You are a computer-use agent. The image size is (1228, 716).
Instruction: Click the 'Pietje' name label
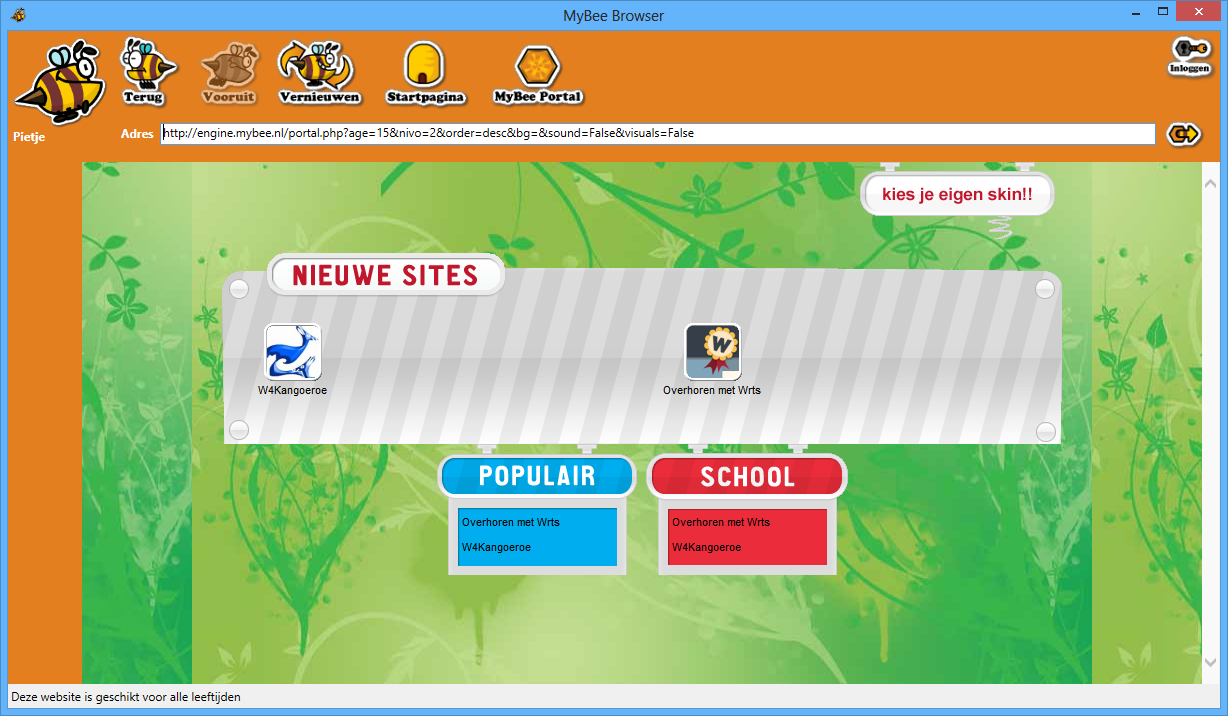pos(29,137)
